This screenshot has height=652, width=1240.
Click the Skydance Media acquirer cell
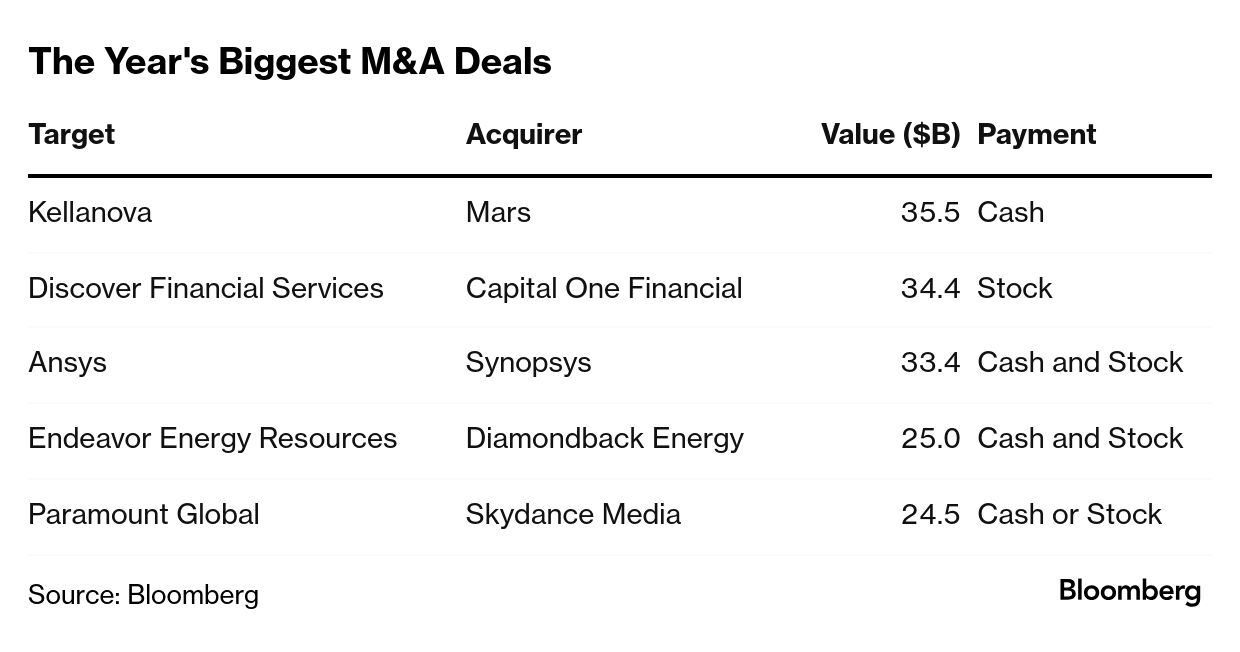(573, 514)
